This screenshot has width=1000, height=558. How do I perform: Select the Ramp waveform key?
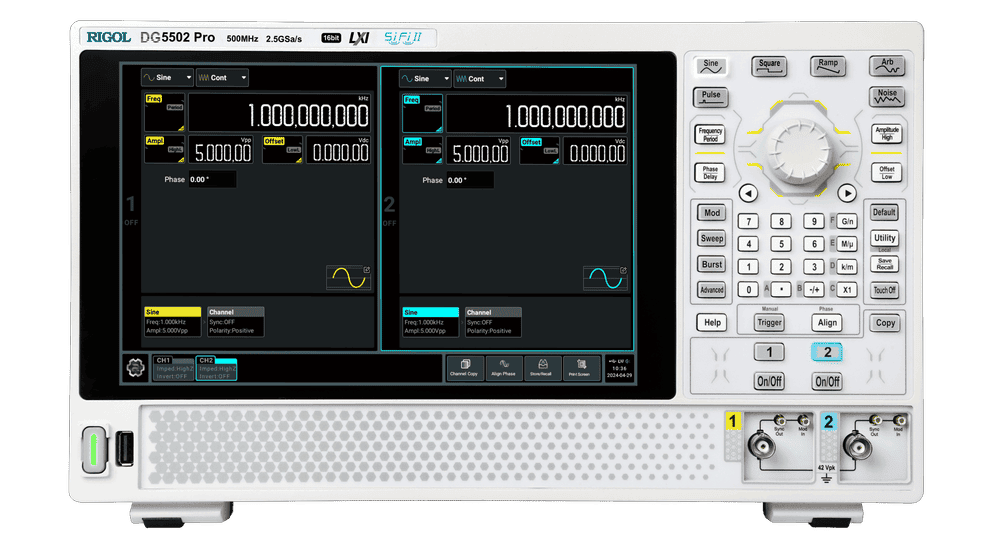coord(828,66)
